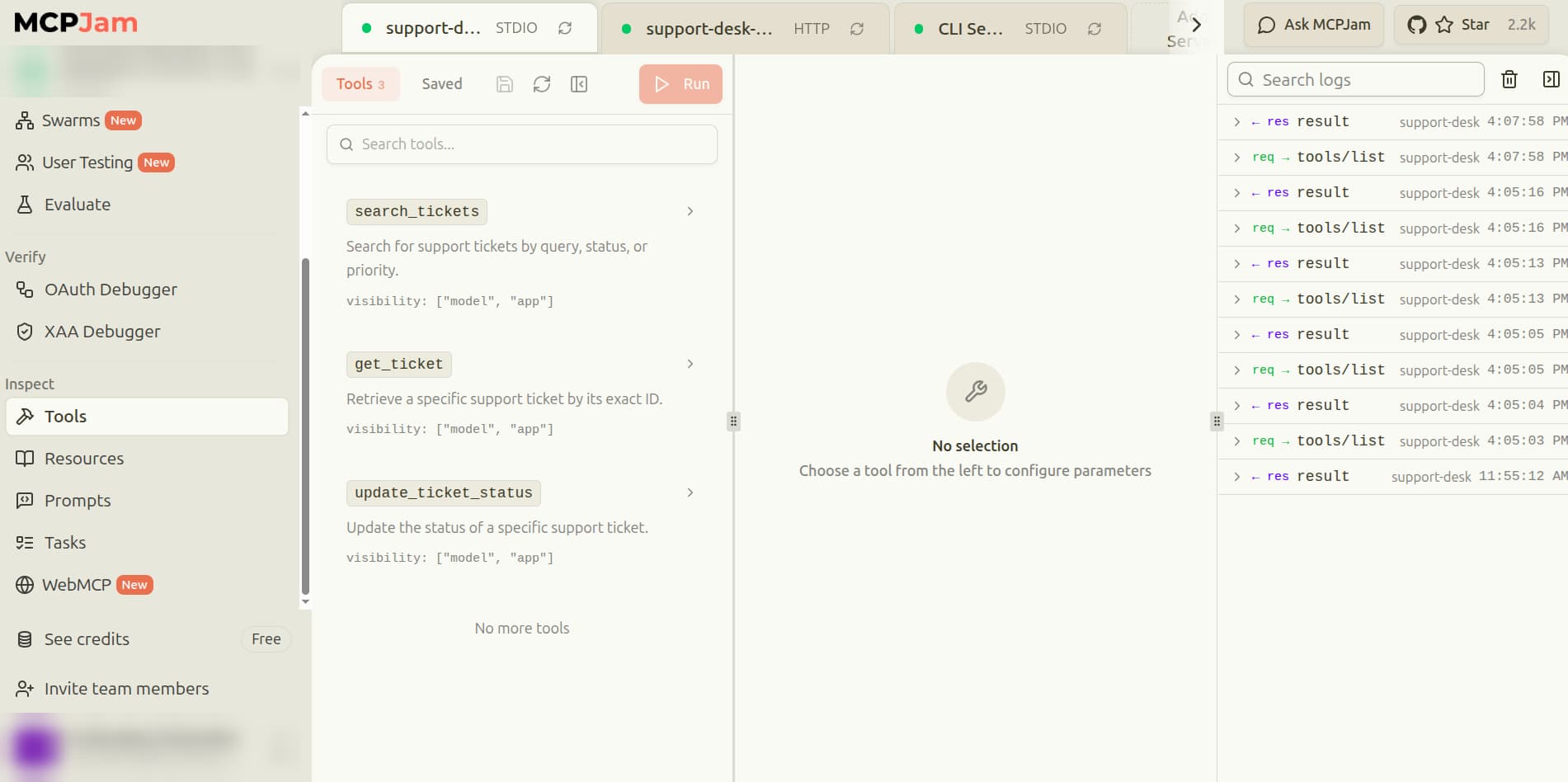Screen dimensions: 1568x782
Task: Focus the Search tools field
Action: pyautogui.click(x=522, y=144)
